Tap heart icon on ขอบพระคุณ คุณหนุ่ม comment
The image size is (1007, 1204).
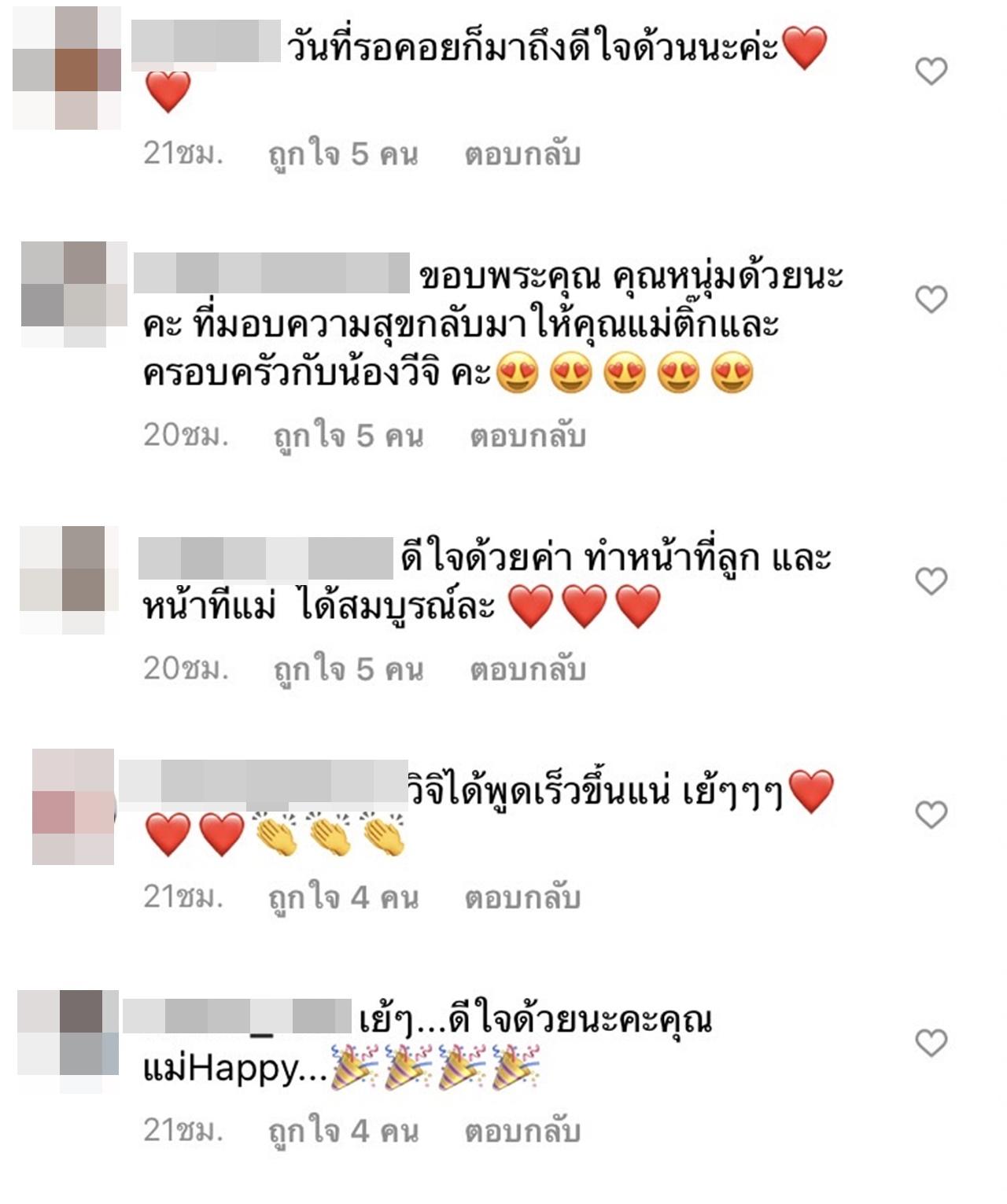click(x=931, y=300)
